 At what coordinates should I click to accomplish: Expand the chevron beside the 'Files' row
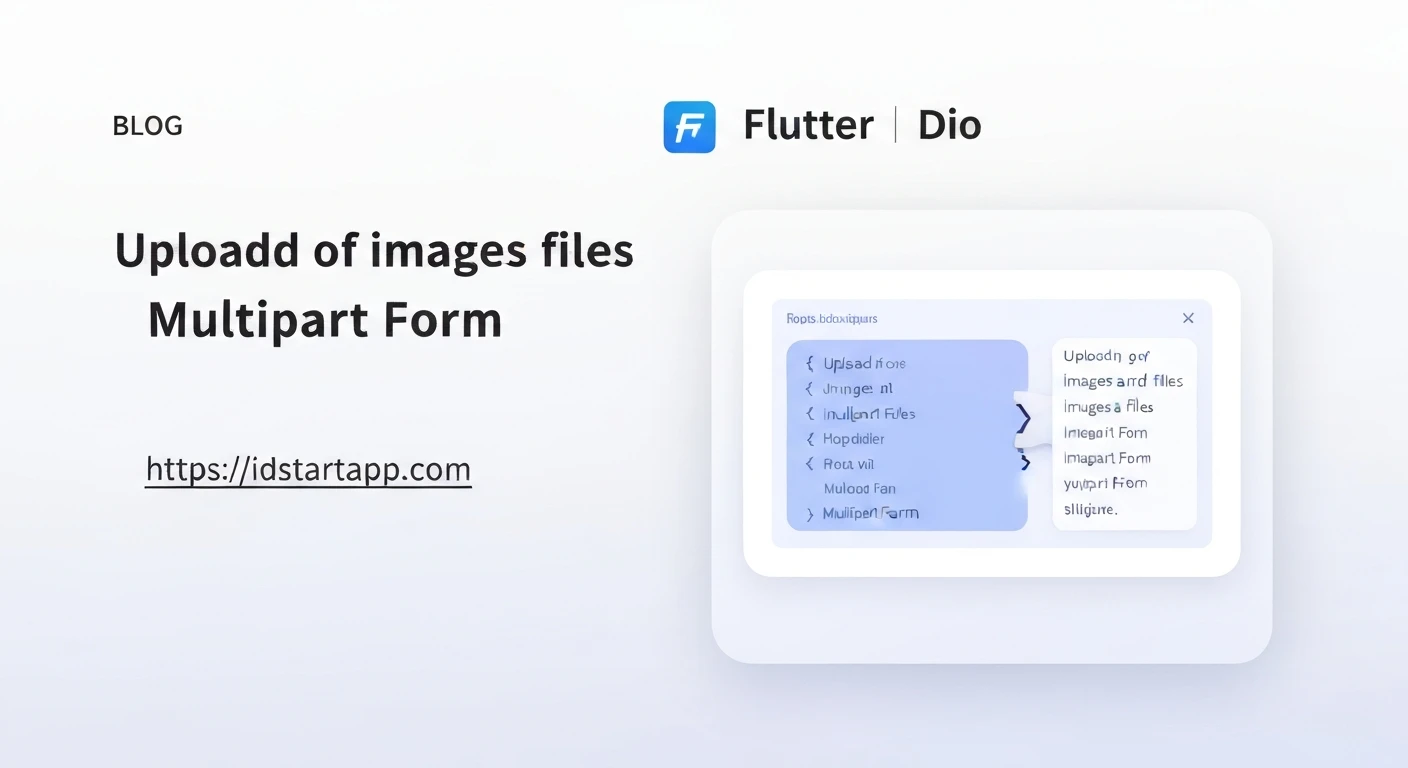tap(810, 413)
